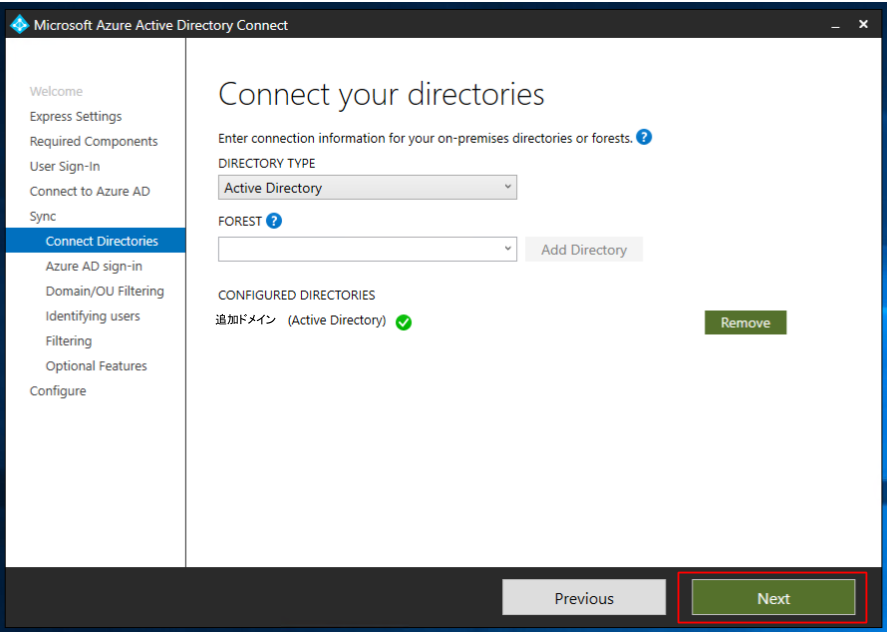Close the Azure AD Connect window
Image resolution: width=890 pixels, height=634 pixels.
(863, 24)
